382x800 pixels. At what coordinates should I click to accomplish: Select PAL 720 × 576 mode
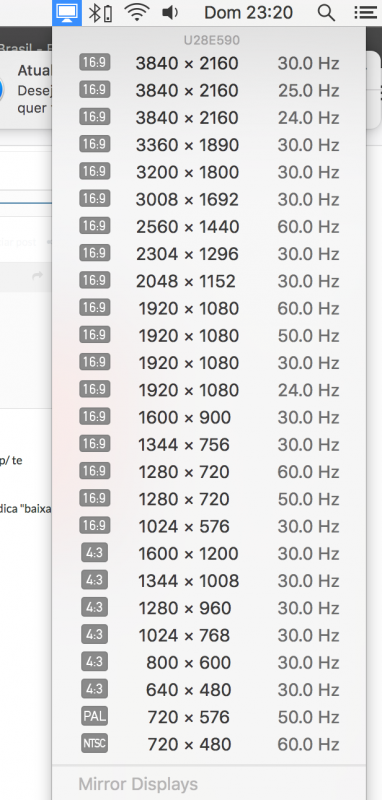209,717
